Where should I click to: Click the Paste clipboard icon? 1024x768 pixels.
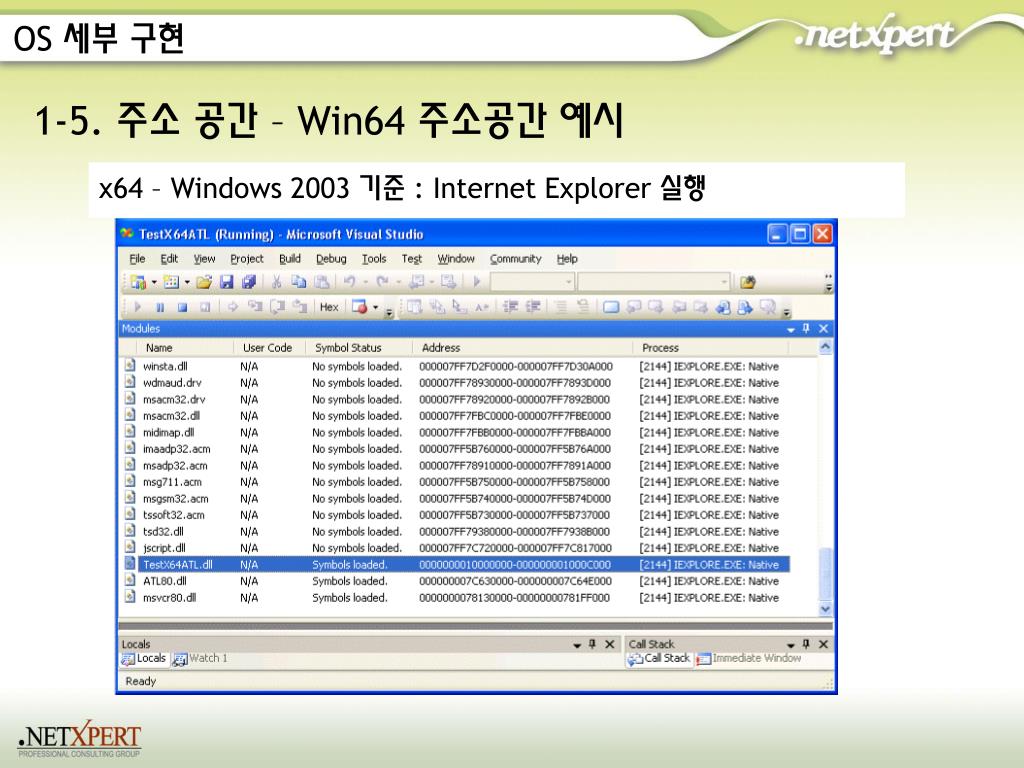tap(322, 282)
